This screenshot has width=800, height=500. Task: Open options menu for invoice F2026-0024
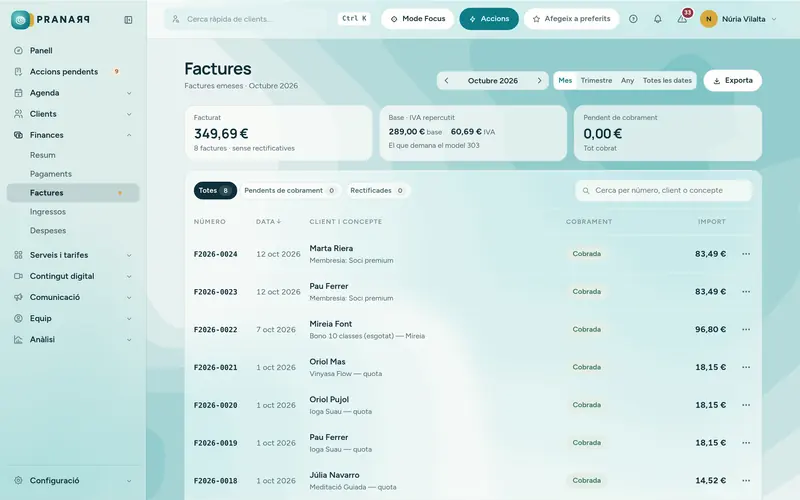(x=746, y=254)
